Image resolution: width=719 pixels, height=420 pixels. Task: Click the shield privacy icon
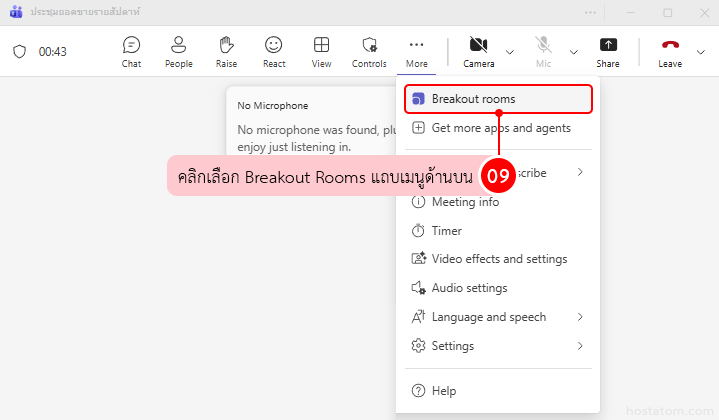click(19, 52)
